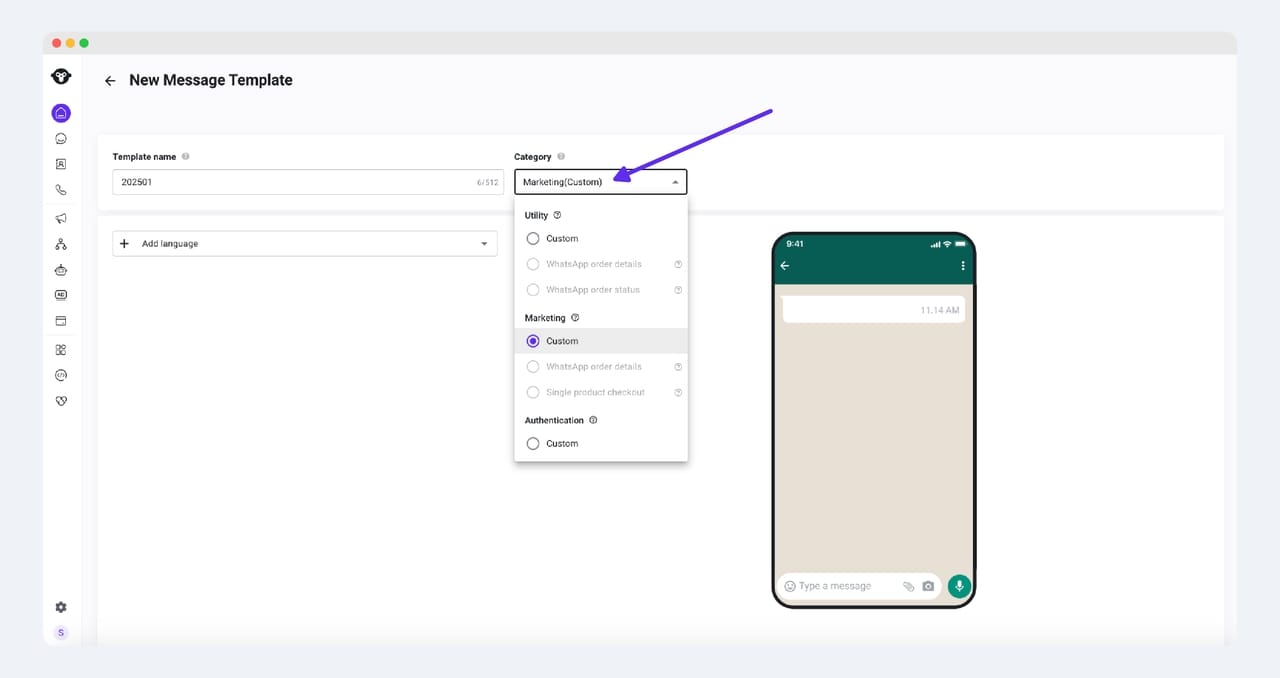
Task: Click the emoji icon in phone message bar
Action: [x=790, y=586]
